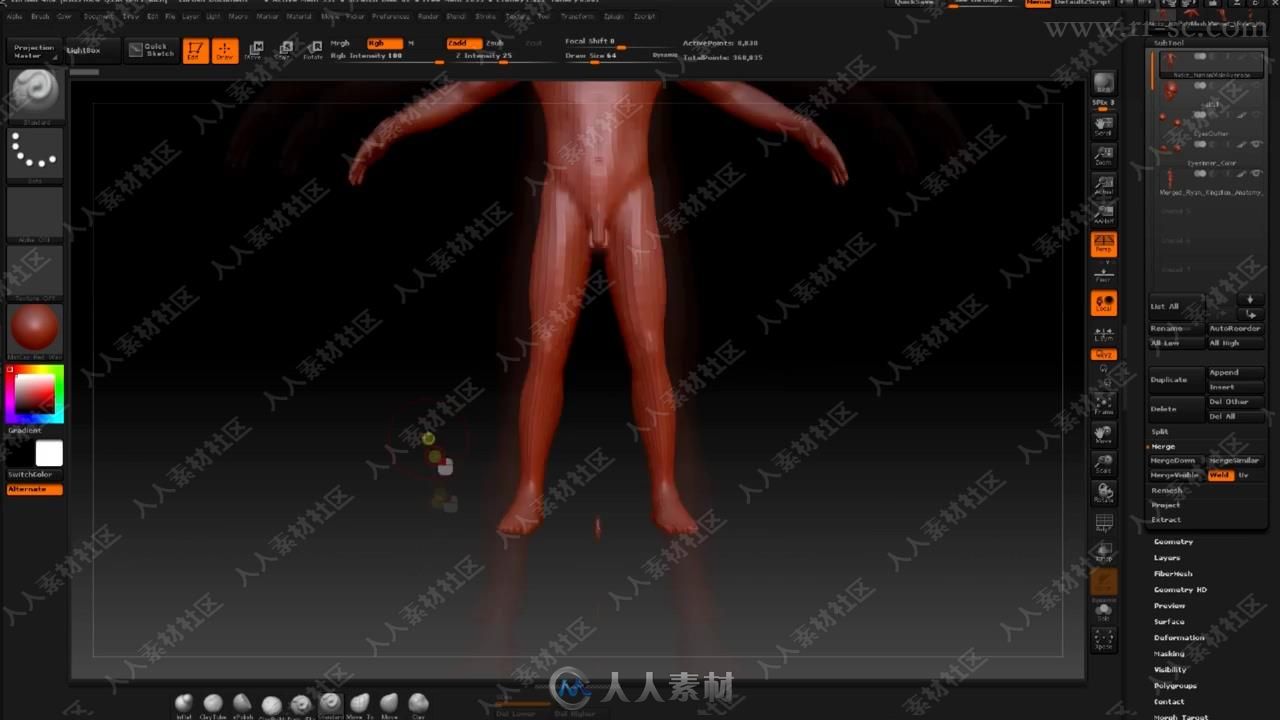Click the Scale view icon in right shelf
The image size is (1280, 720).
(x=1104, y=463)
